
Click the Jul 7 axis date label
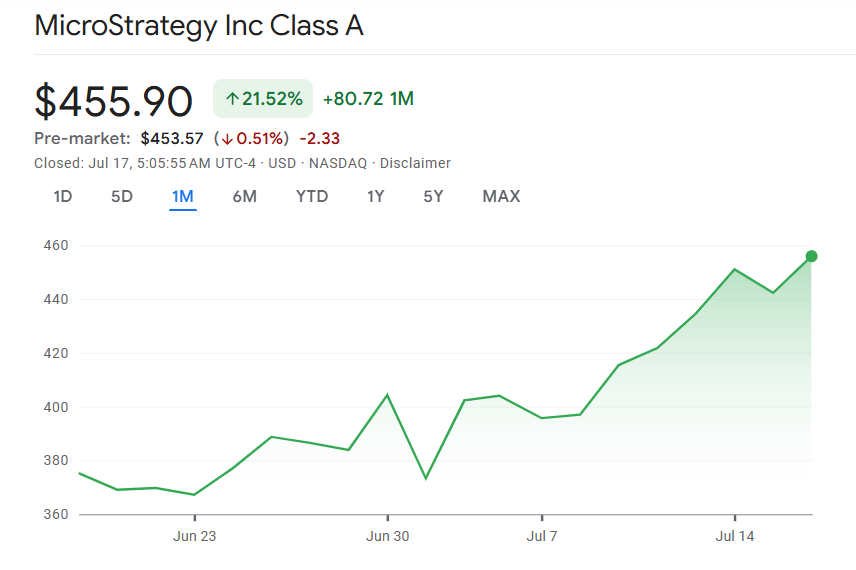(x=541, y=536)
